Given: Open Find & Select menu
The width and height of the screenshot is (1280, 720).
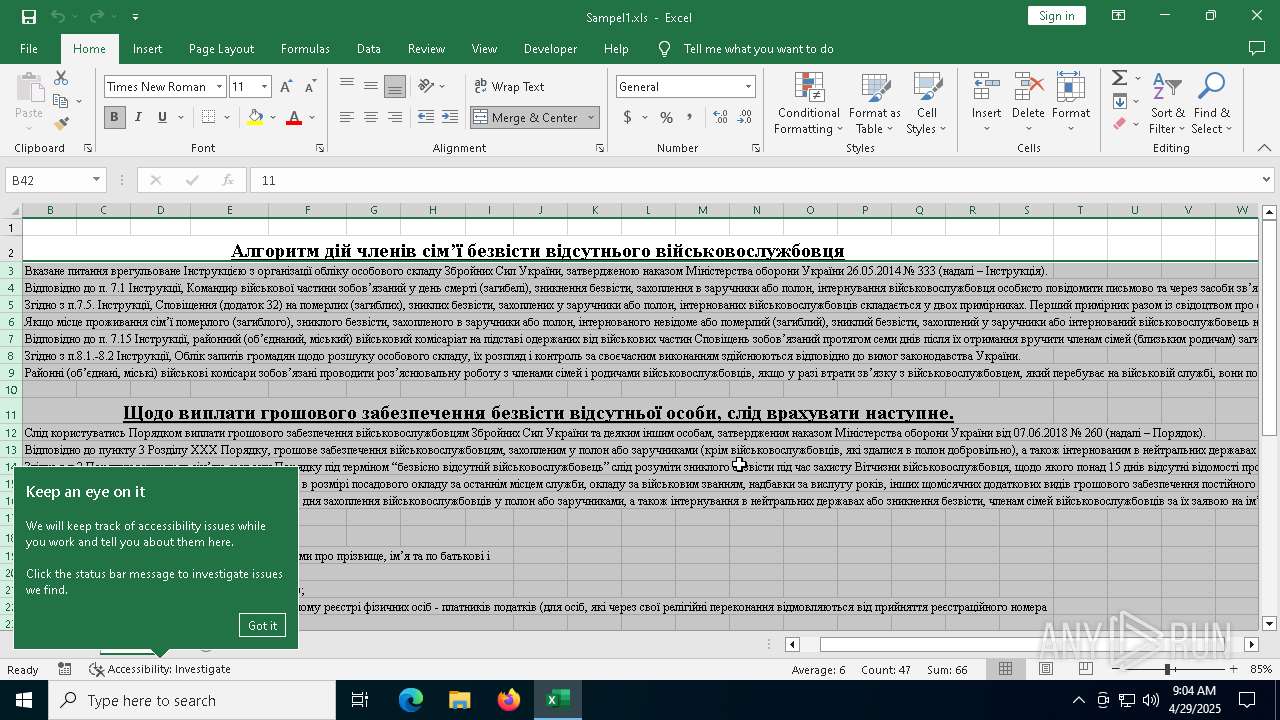Looking at the screenshot, I should [1212, 103].
